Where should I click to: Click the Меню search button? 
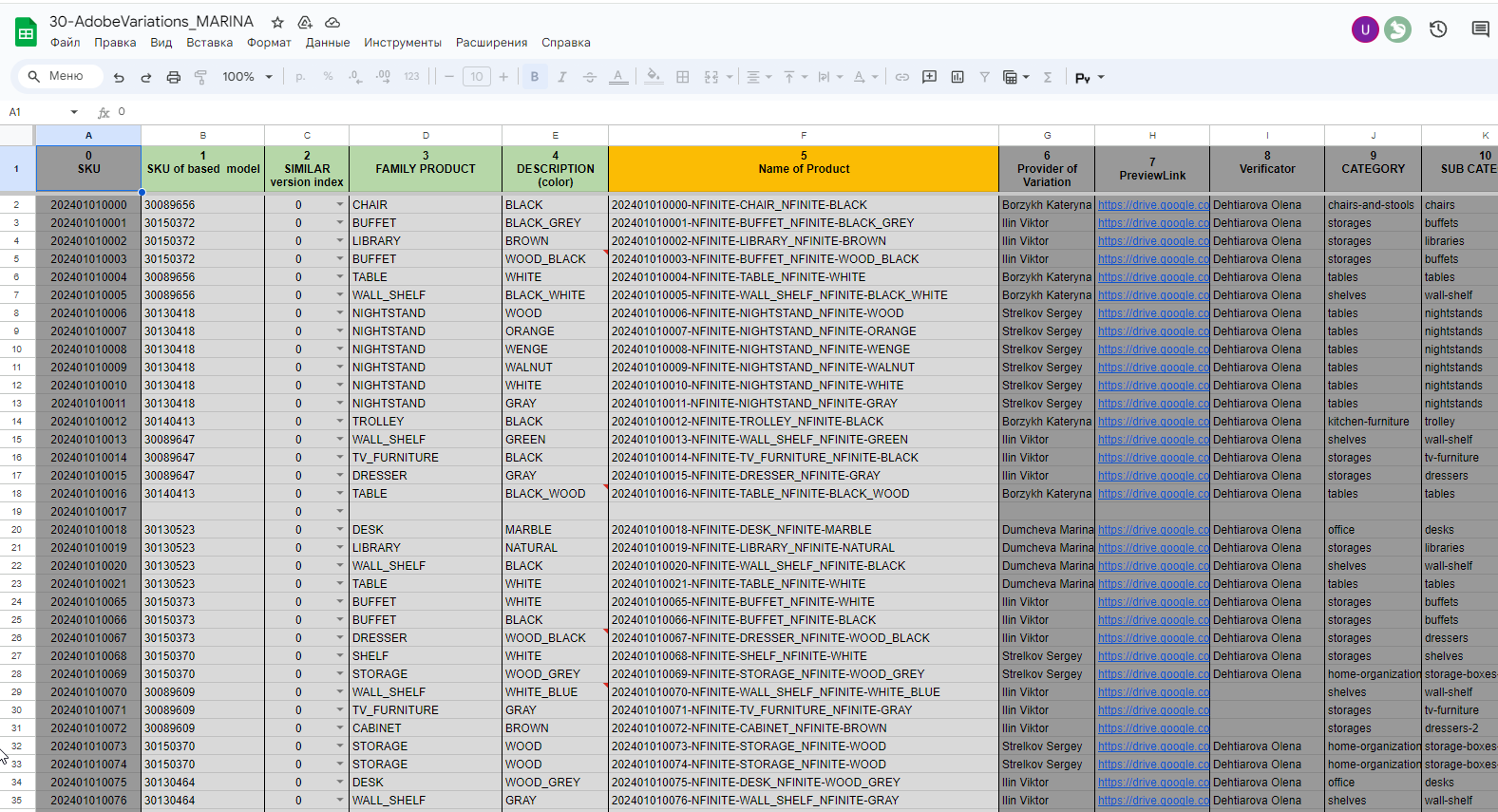tap(57, 76)
